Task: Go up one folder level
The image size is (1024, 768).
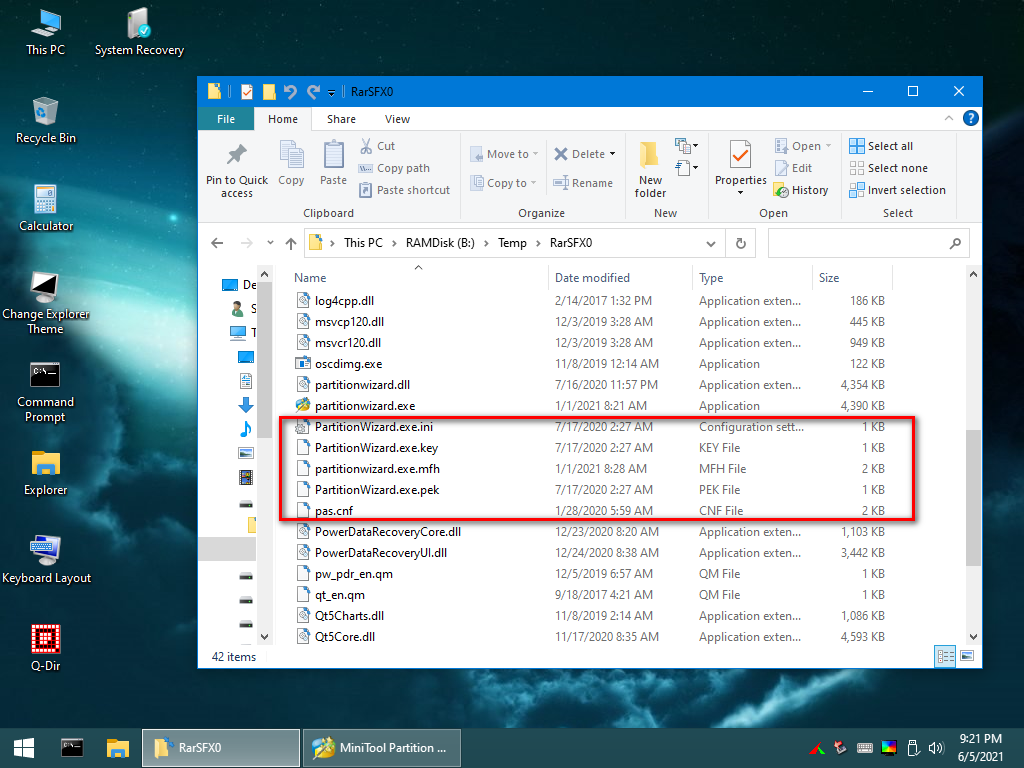Action: click(x=291, y=243)
